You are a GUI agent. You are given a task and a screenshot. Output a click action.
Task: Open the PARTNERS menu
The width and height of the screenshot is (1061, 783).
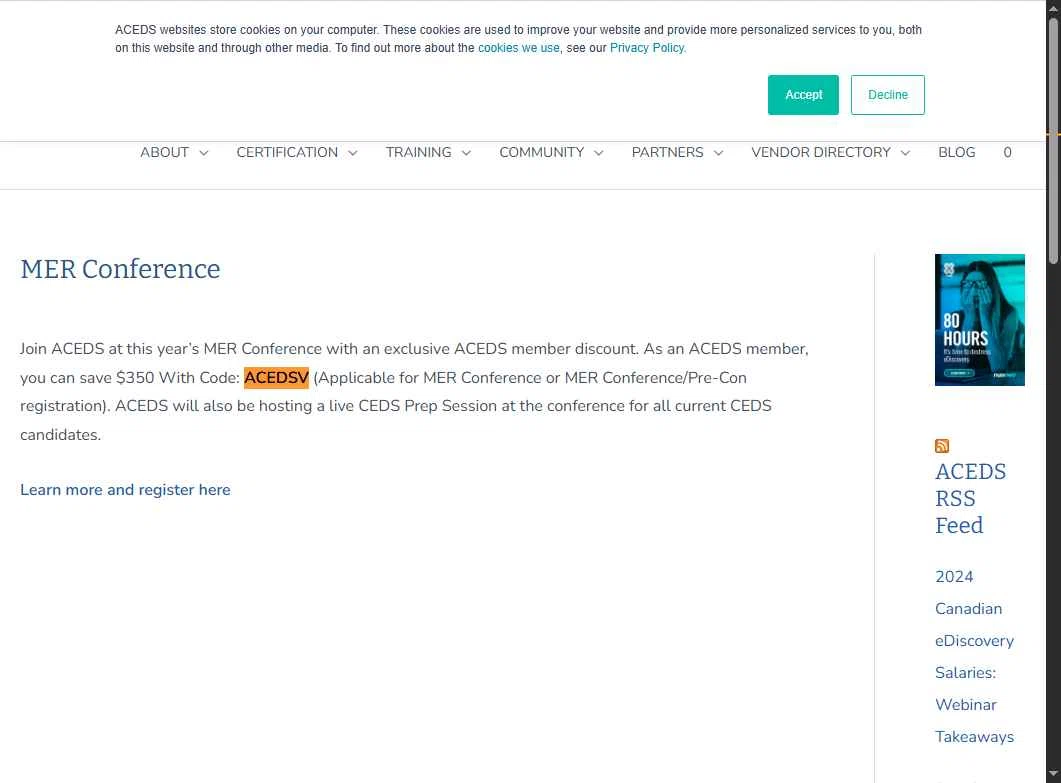tap(667, 152)
